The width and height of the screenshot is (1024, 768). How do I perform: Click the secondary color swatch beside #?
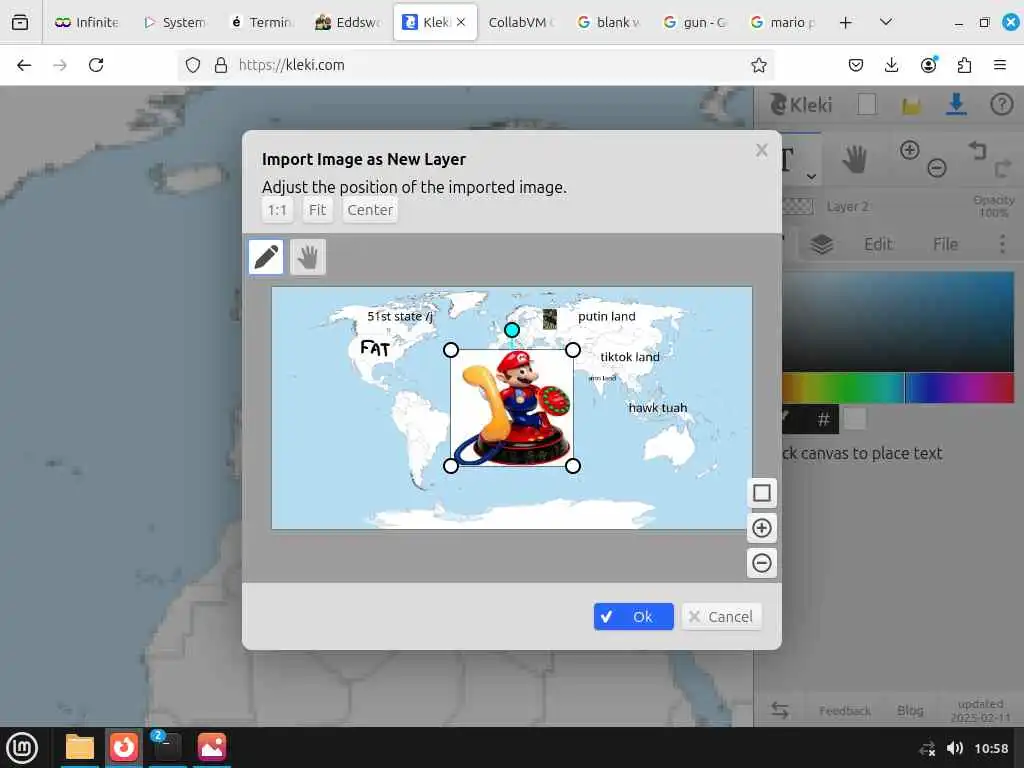855,419
